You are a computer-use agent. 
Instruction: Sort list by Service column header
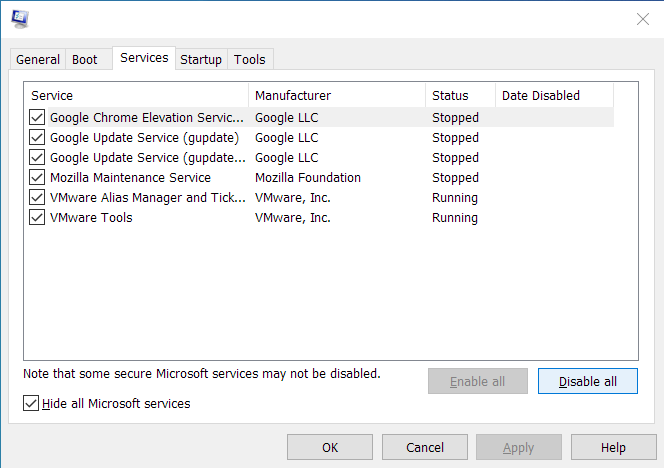(x=136, y=95)
